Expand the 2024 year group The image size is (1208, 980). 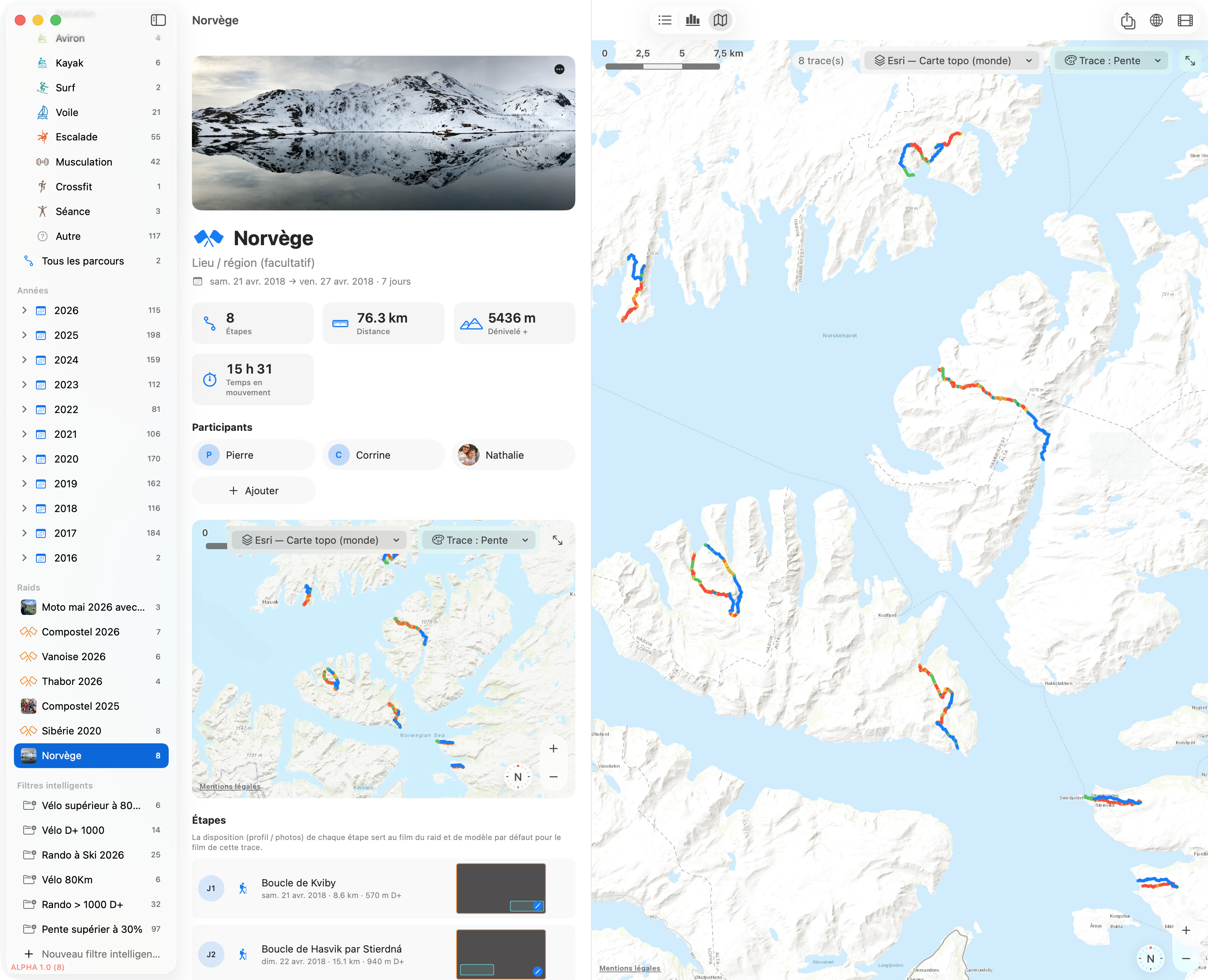click(24, 360)
